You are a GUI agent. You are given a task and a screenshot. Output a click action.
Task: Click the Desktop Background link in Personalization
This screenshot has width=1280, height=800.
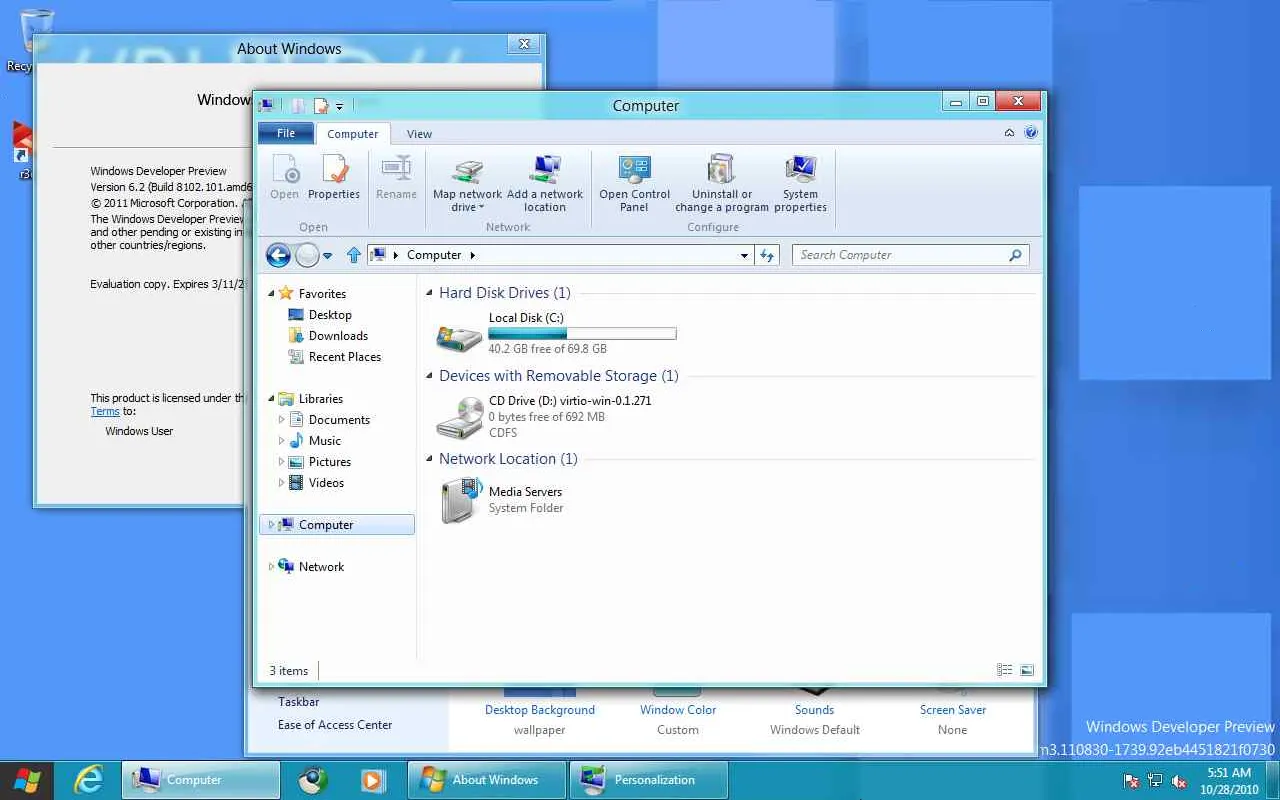(x=540, y=710)
